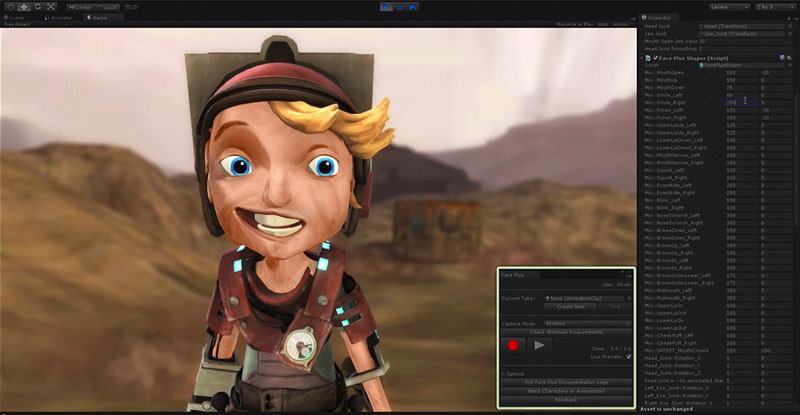Select the Rotate tool in toolbar
Screen dimensions: 800x415
(x=36, y=7)
